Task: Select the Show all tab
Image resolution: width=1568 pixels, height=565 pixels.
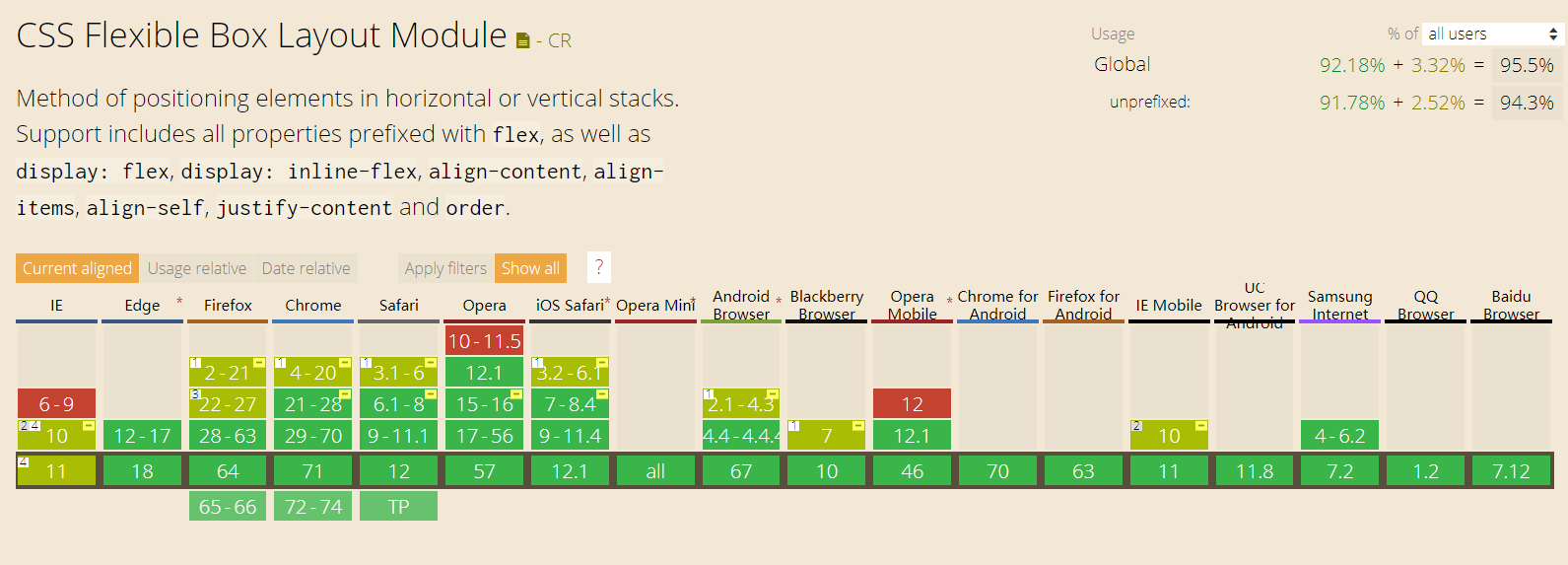Action: (x=530, y=268)
